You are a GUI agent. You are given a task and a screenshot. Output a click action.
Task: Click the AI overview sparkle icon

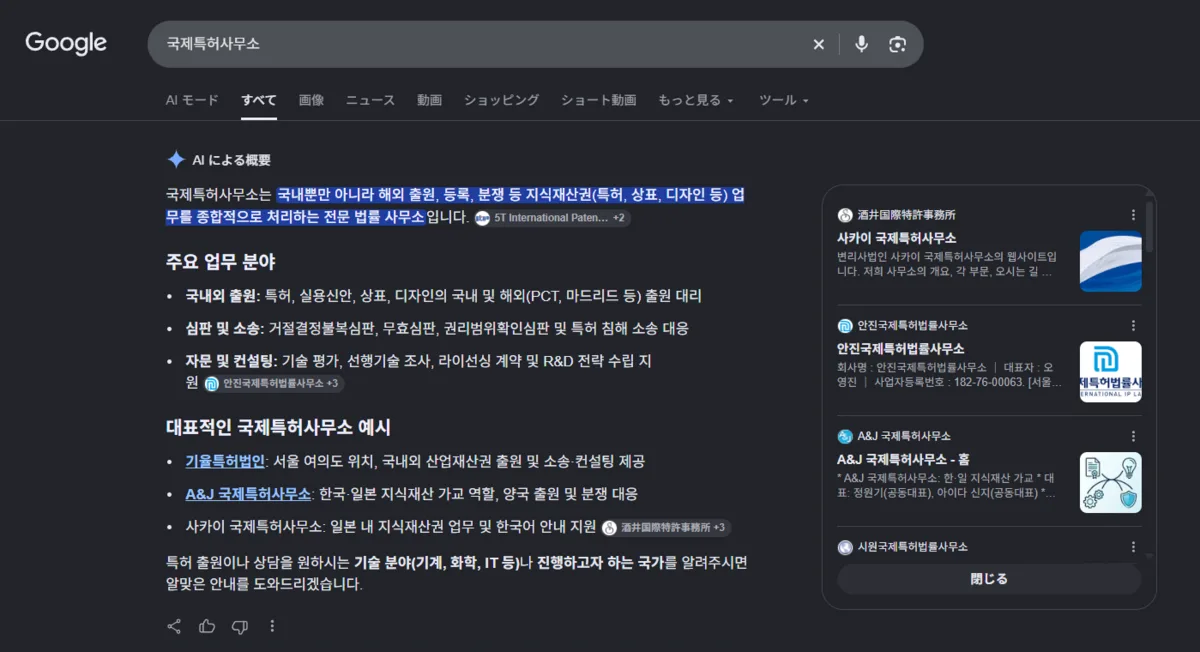coord(176,160)
